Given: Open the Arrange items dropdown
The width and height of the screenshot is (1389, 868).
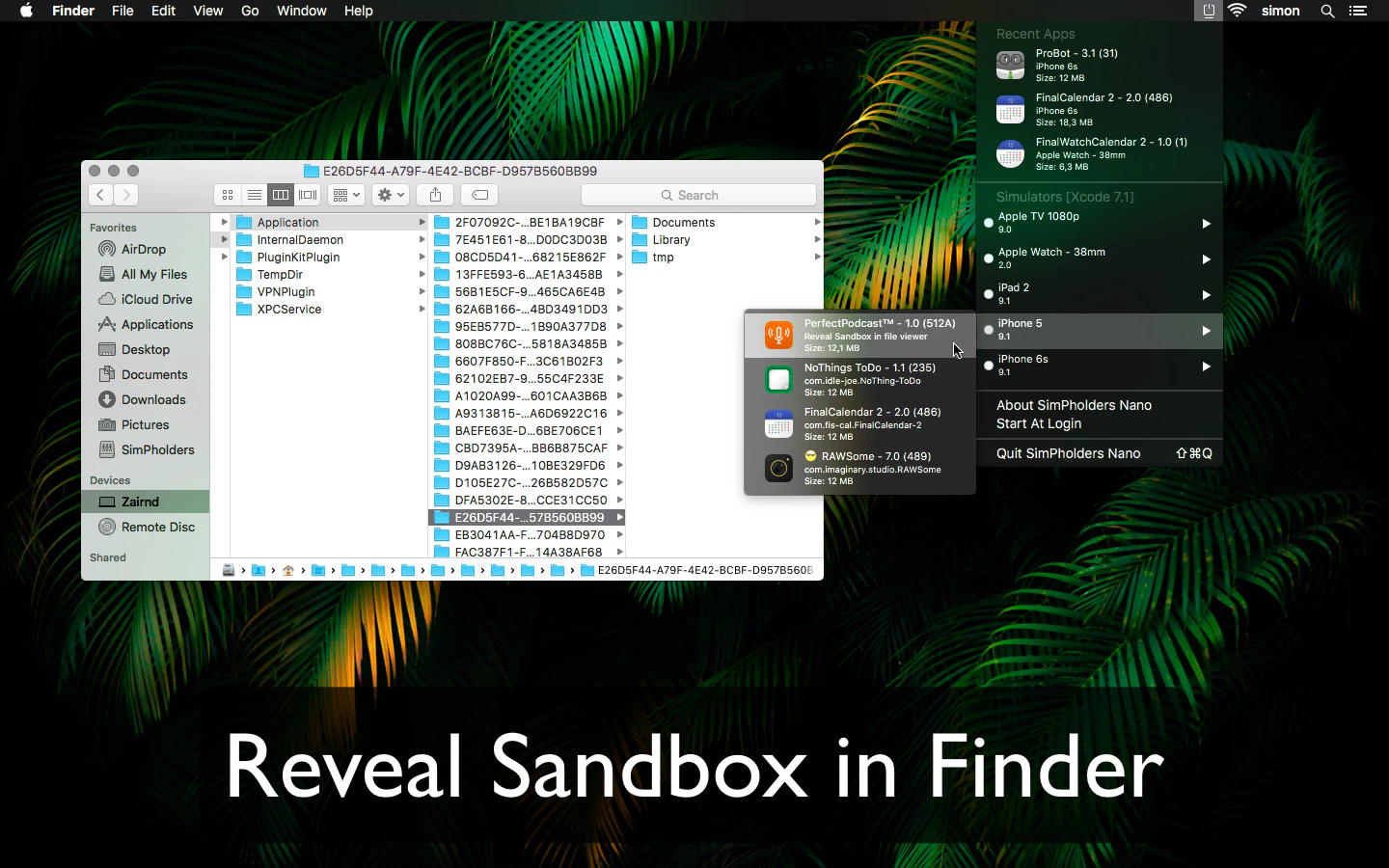Looking at the screenshot, I should [x=345, y=195].
